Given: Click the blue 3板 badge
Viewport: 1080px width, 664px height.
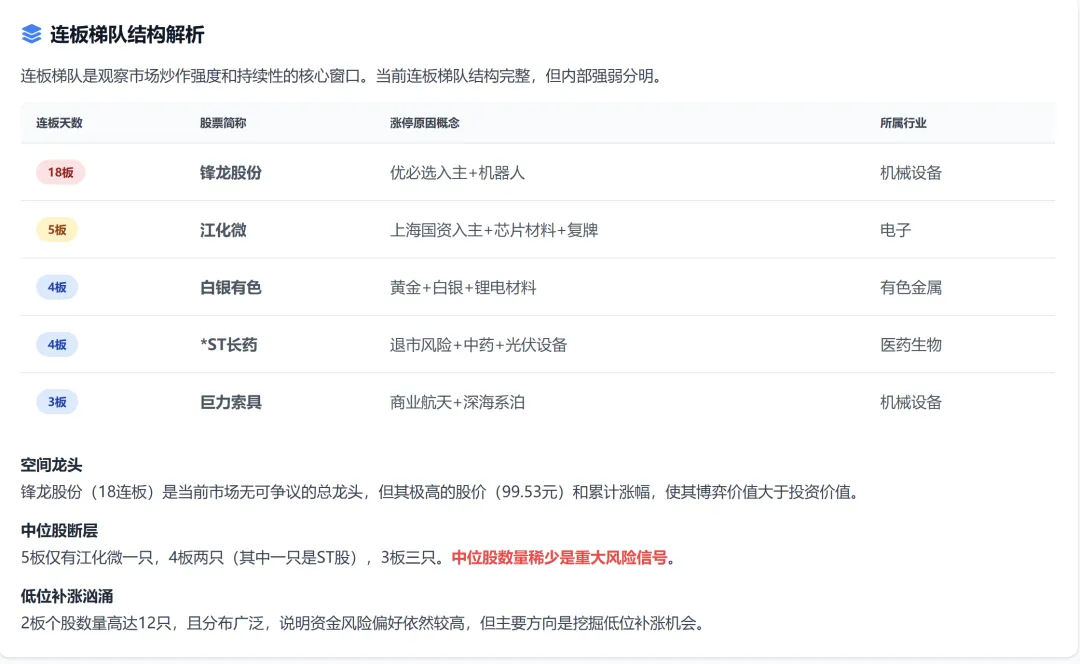Looking at the screenshot, I should click(57, 402).
